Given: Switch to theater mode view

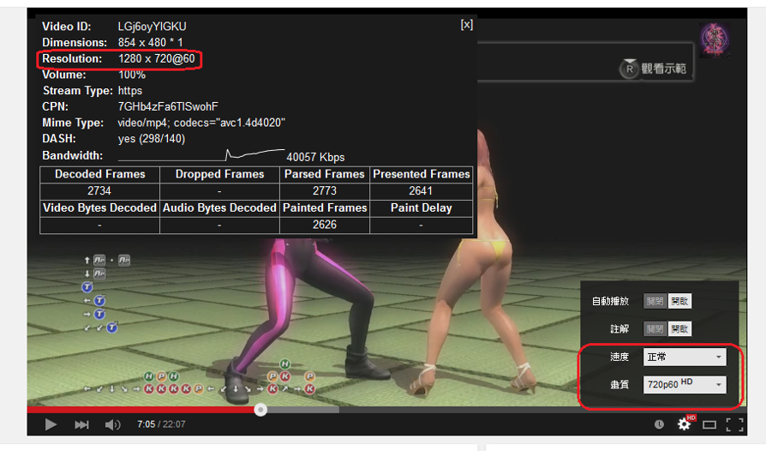Looking at the screenshot, I should [709, 425].
